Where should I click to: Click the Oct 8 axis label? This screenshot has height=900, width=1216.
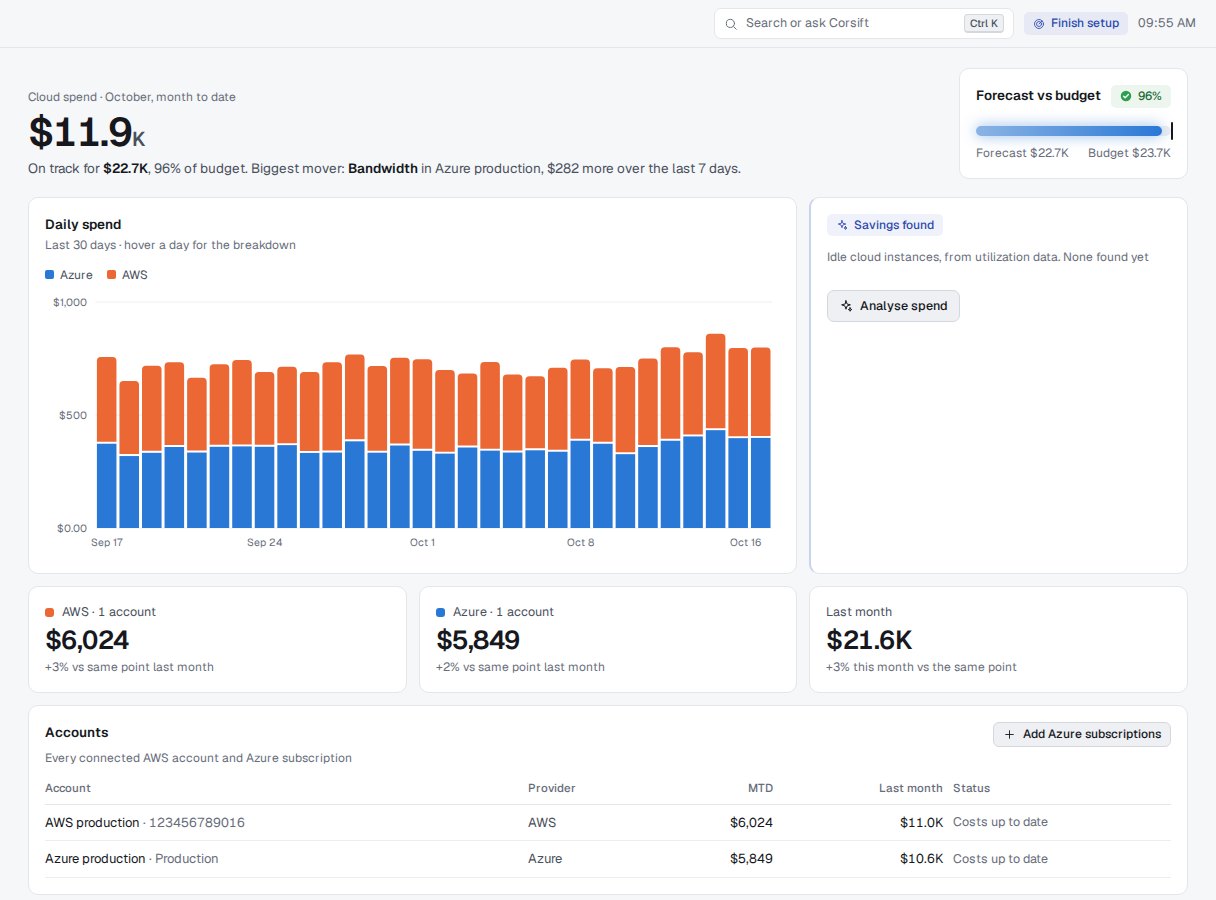tap(580, 543)
